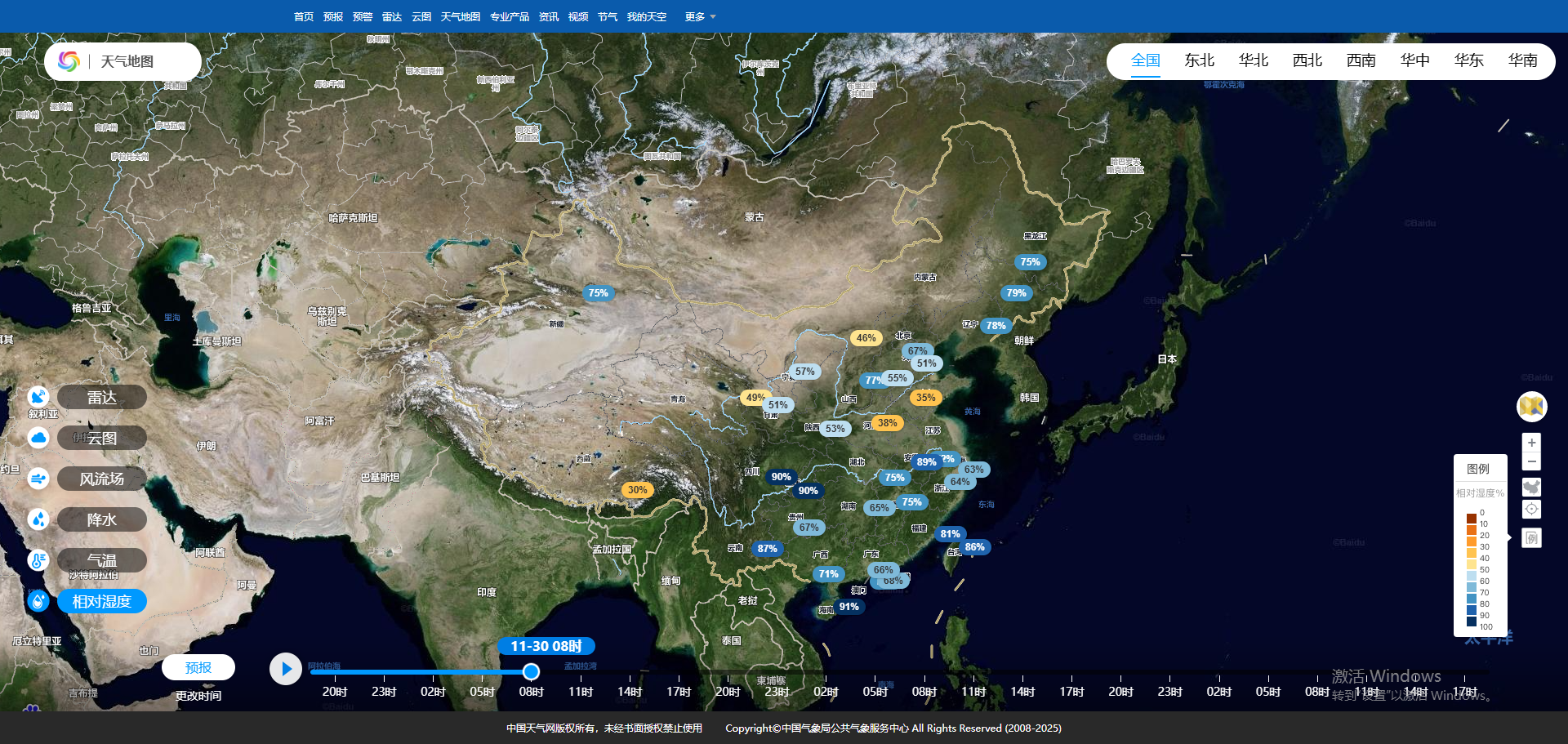
Task: Click the map zoom in plus button
Action: (x=1531, y=443)
